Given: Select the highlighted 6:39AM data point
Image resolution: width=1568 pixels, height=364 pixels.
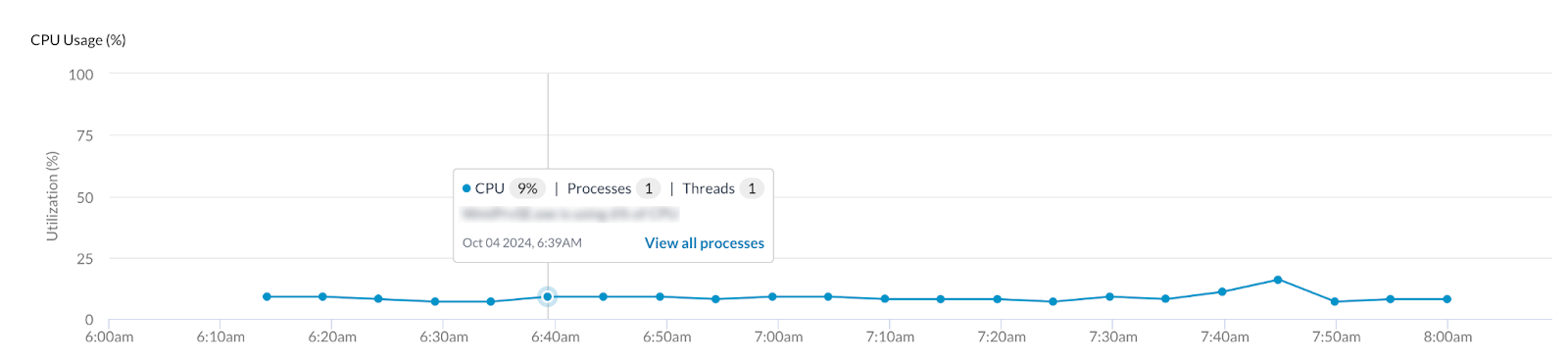Looking at the screenshot, I should (548, 296).
